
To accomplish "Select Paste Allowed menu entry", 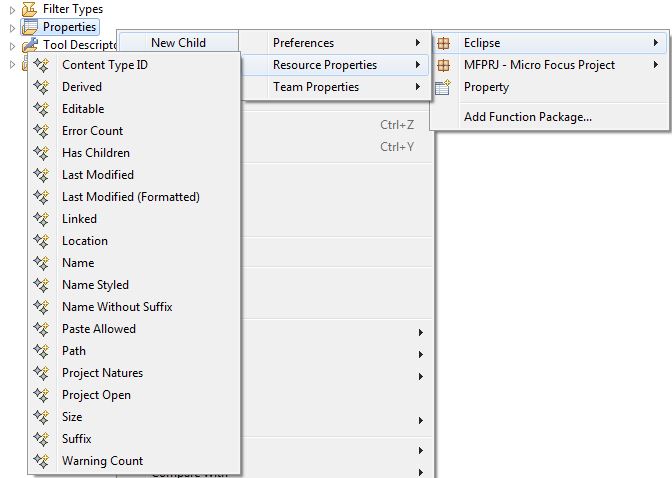I will click(x=99, y=329).
